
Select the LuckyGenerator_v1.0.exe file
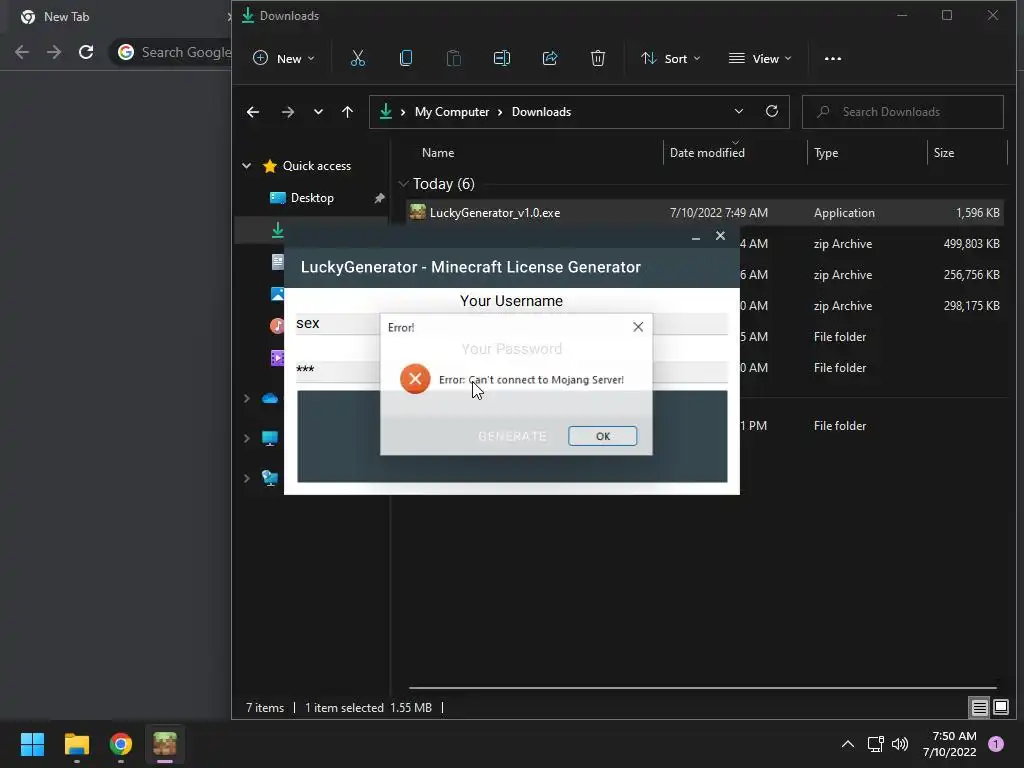click(705, 213)
